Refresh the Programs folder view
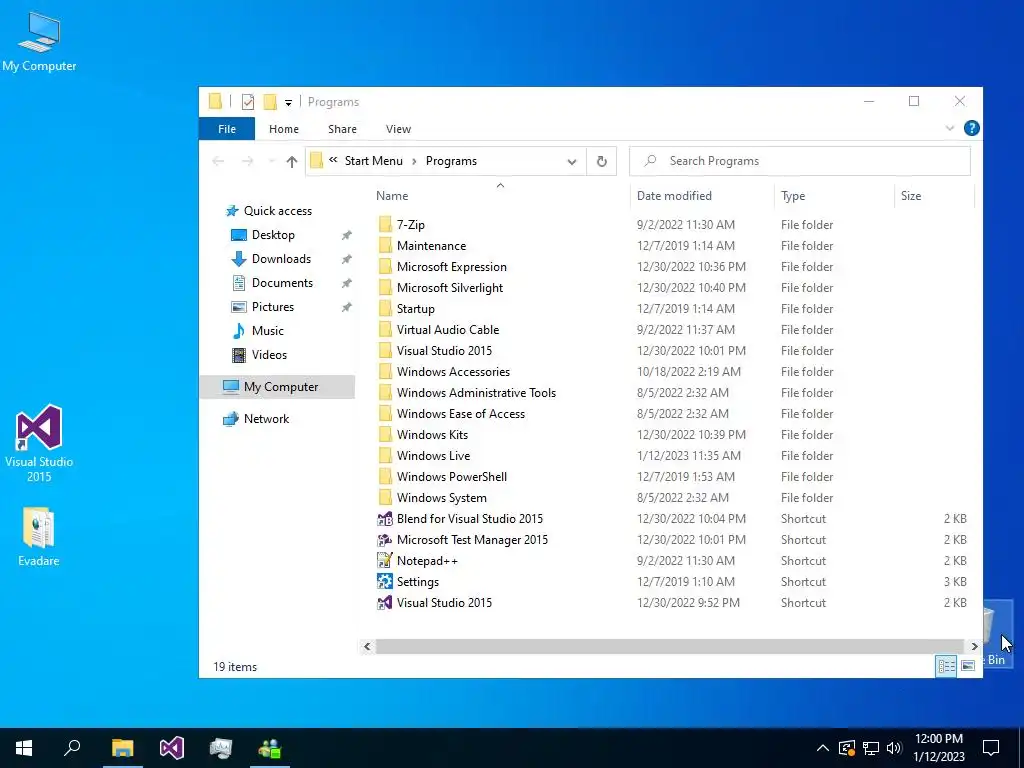The image size is (1024, 768). (x=601, y=161)
